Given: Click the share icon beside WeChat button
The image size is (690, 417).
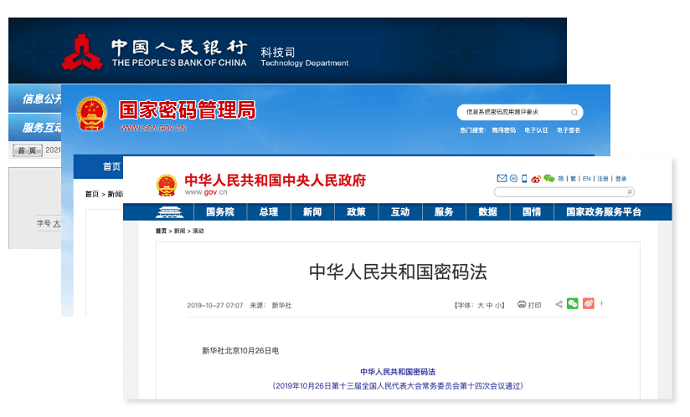Looking at the screenshot, I should click(559, 304).
